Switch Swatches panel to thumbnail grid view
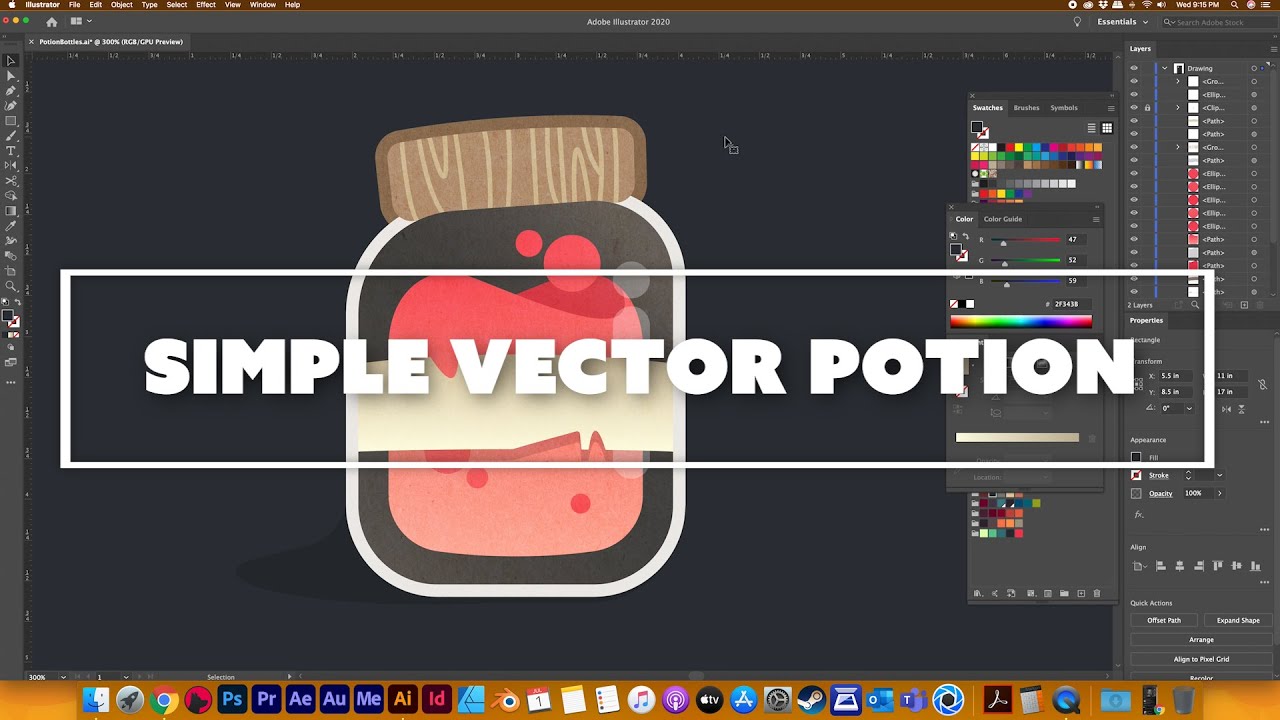Screen dimensions: 1280x720 1107,128
